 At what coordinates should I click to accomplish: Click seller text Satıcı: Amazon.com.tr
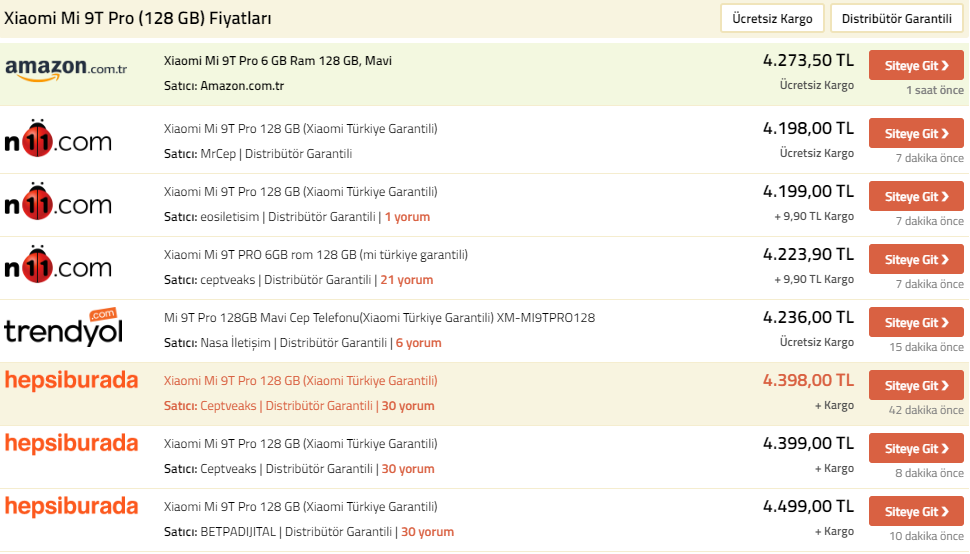pos(224,86)
